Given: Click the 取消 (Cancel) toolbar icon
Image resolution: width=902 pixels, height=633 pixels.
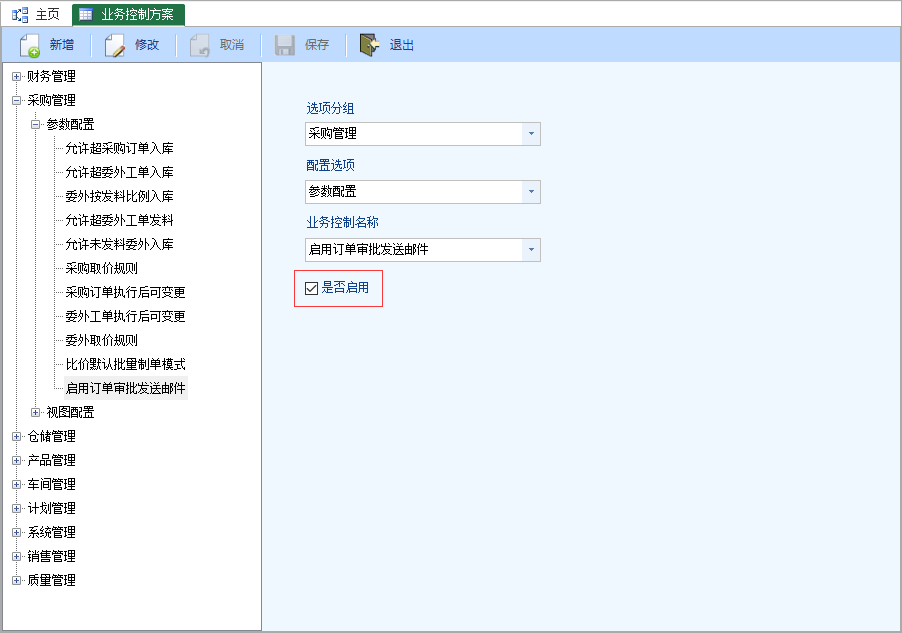Looking at the screenshot, I should 200,45.
